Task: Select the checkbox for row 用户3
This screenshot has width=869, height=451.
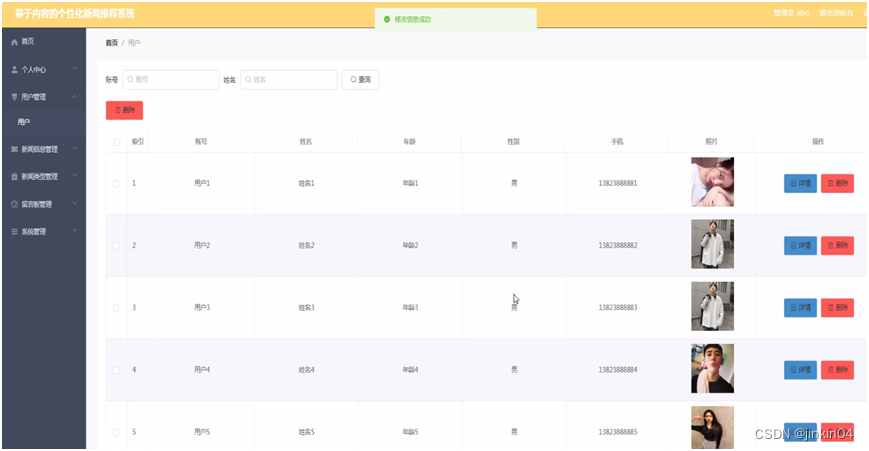Action: click(x=116, y=308)
